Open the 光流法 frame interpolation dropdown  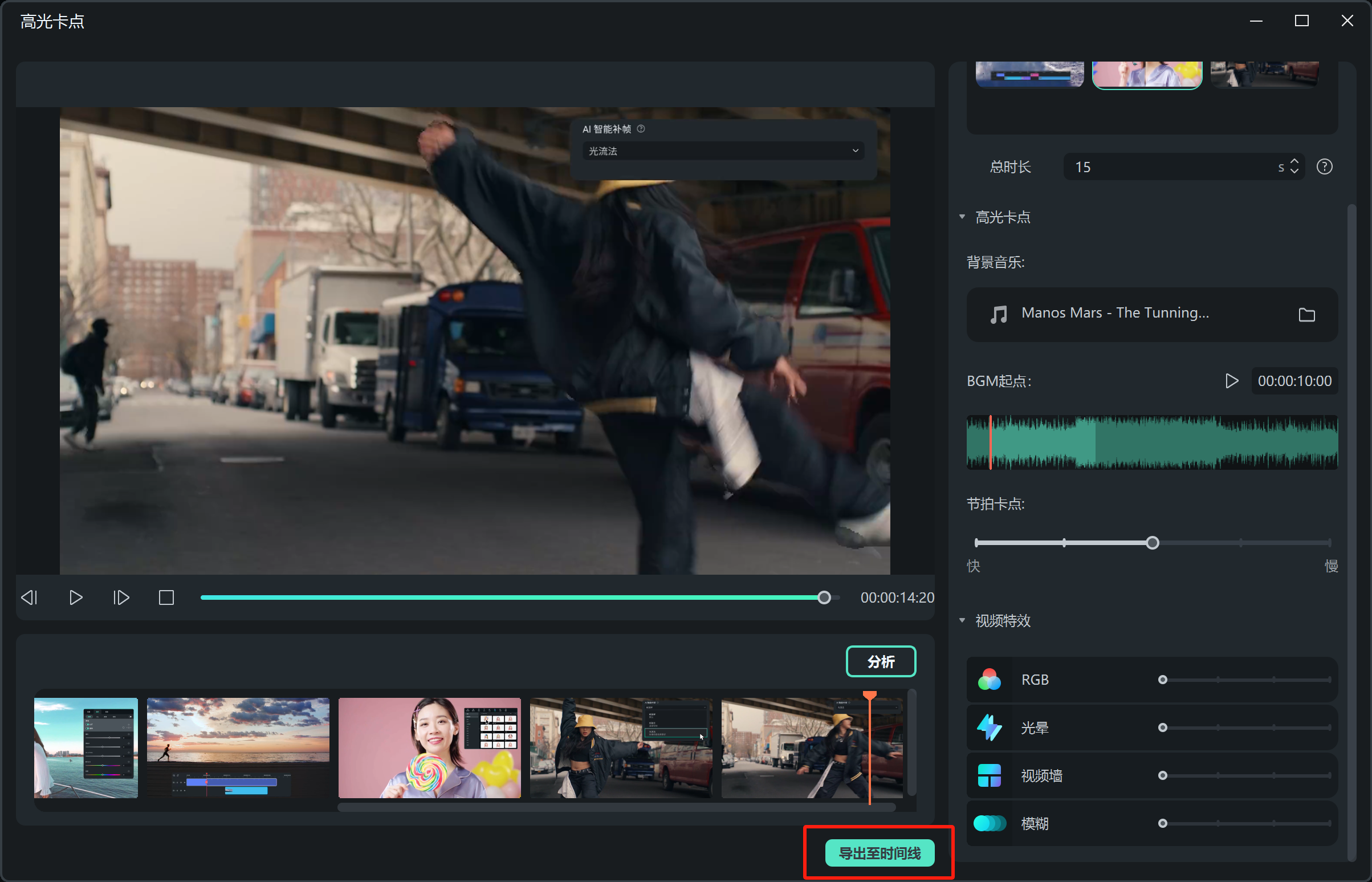pos(723,151)
